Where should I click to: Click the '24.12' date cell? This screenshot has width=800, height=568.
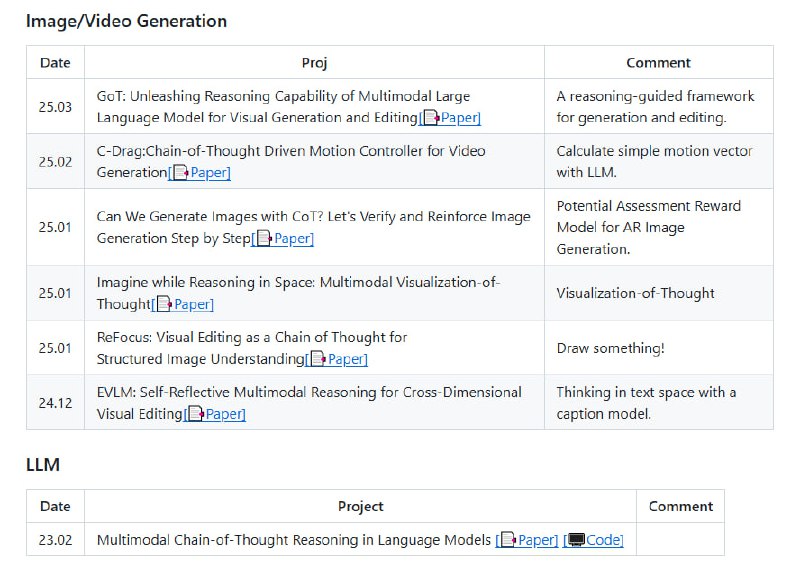(55, 403)
